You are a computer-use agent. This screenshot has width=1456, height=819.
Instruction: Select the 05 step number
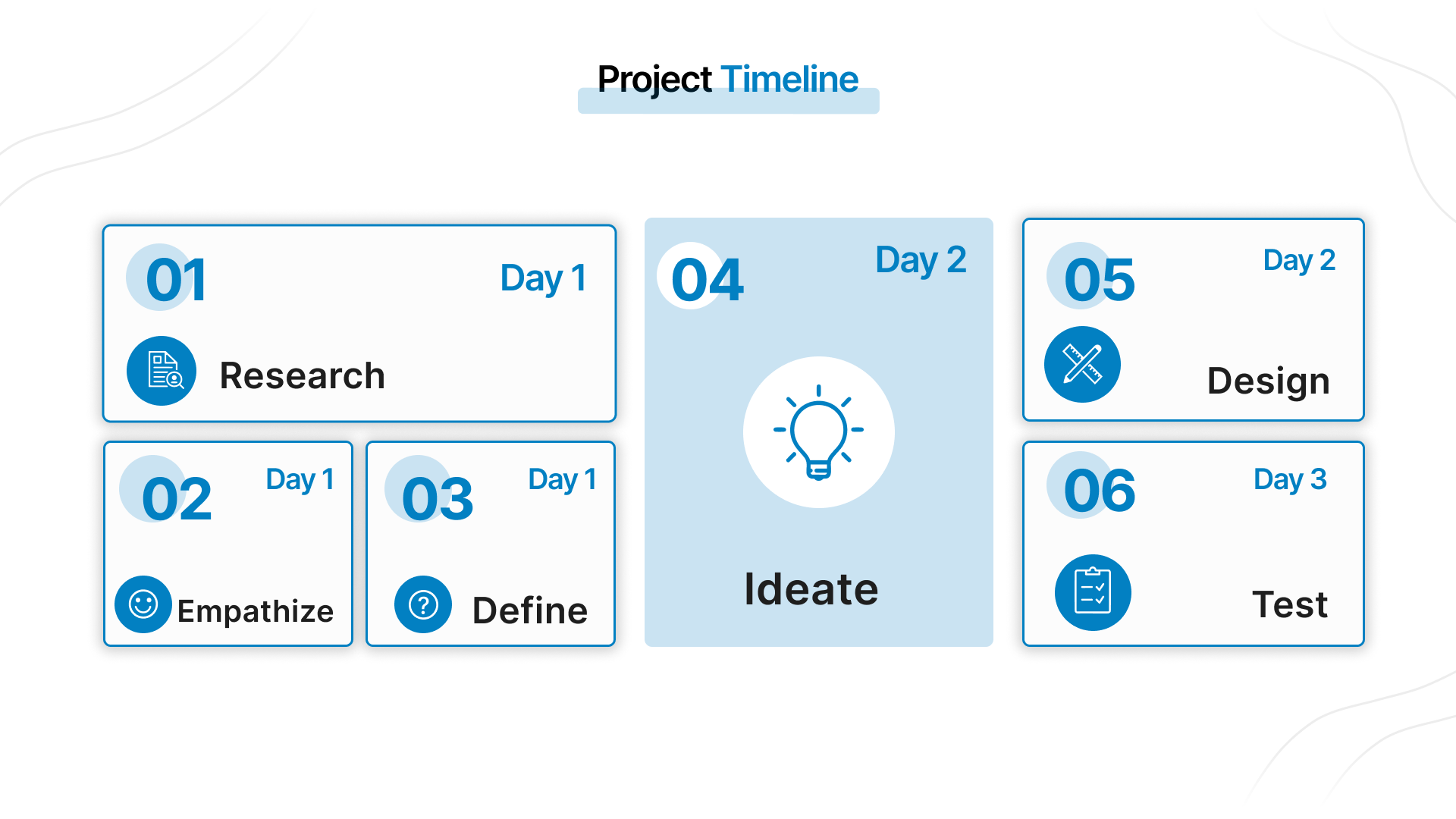(x=1100, y=281)
